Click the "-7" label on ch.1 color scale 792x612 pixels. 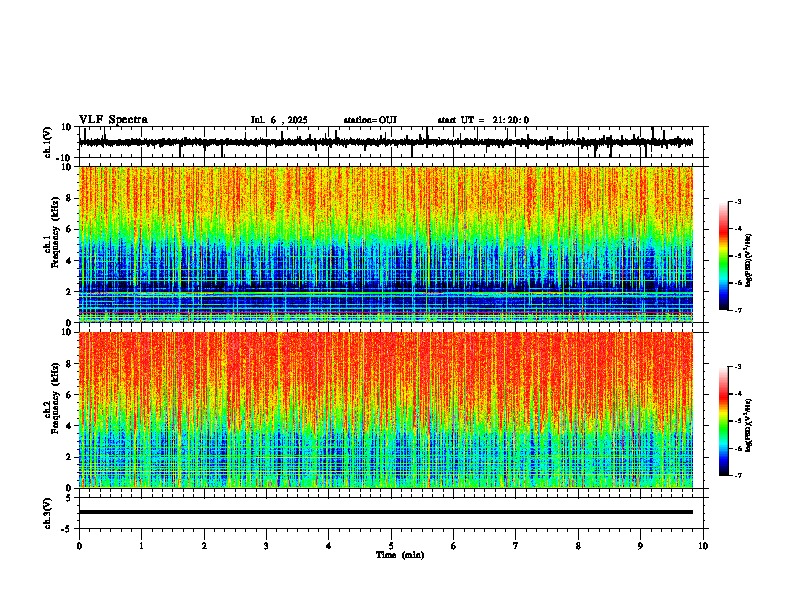pos(737,310)
